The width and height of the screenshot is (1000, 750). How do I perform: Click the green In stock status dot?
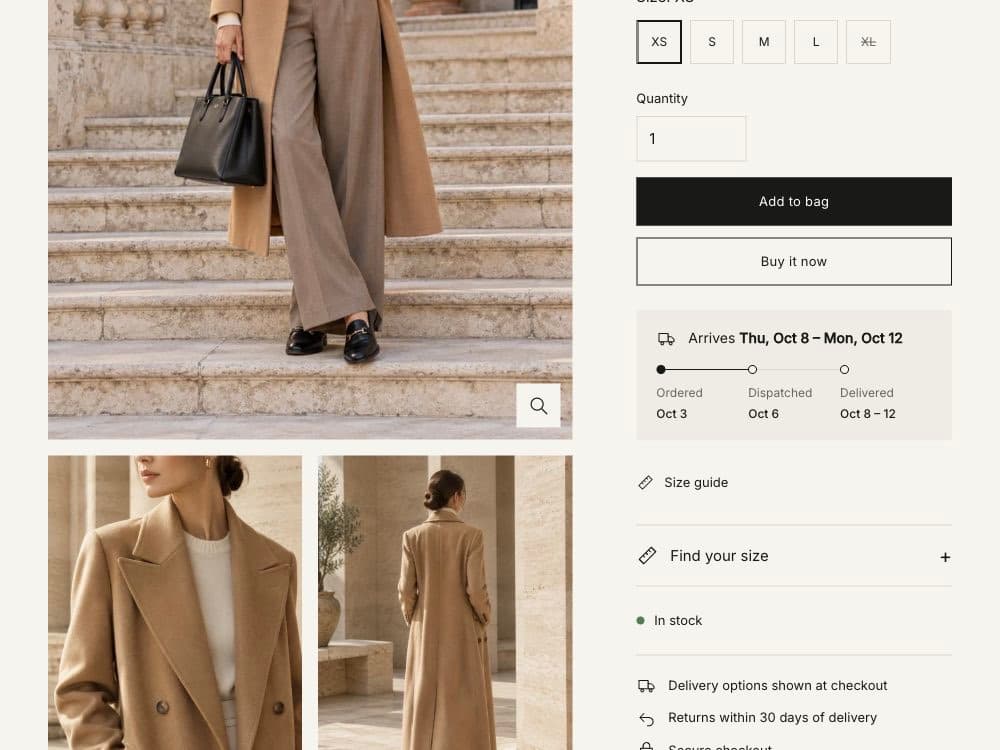point(640,621)
